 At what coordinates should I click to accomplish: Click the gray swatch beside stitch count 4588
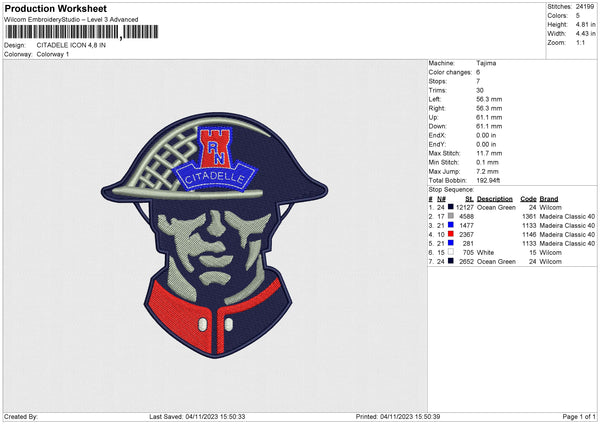coord(451,216)
